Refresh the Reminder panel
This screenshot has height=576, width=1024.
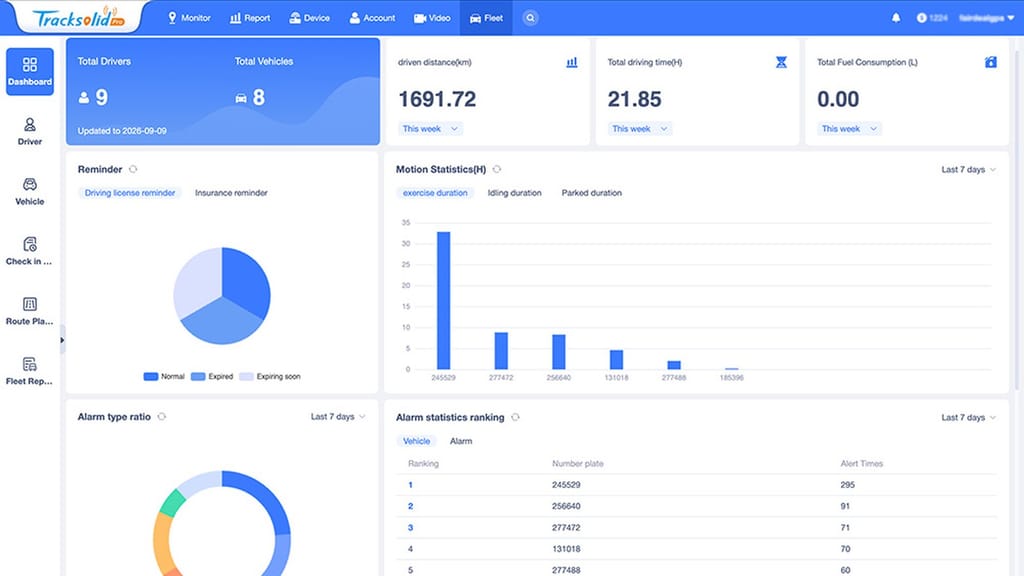(x=133, y=169)
